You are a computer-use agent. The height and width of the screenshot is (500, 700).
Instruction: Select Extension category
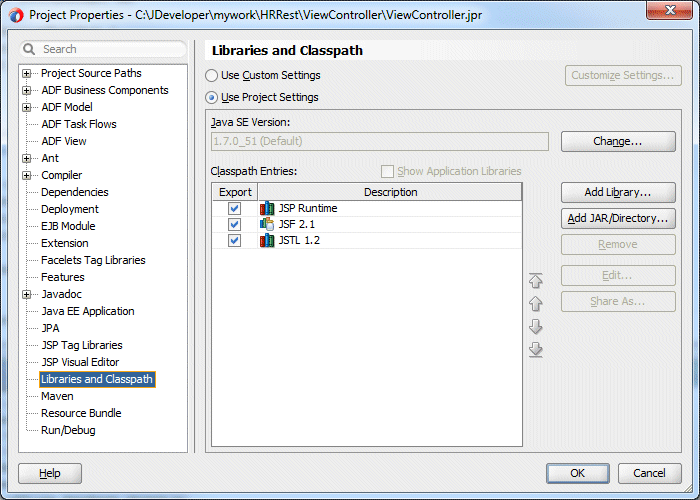click(x=65, y=243)
